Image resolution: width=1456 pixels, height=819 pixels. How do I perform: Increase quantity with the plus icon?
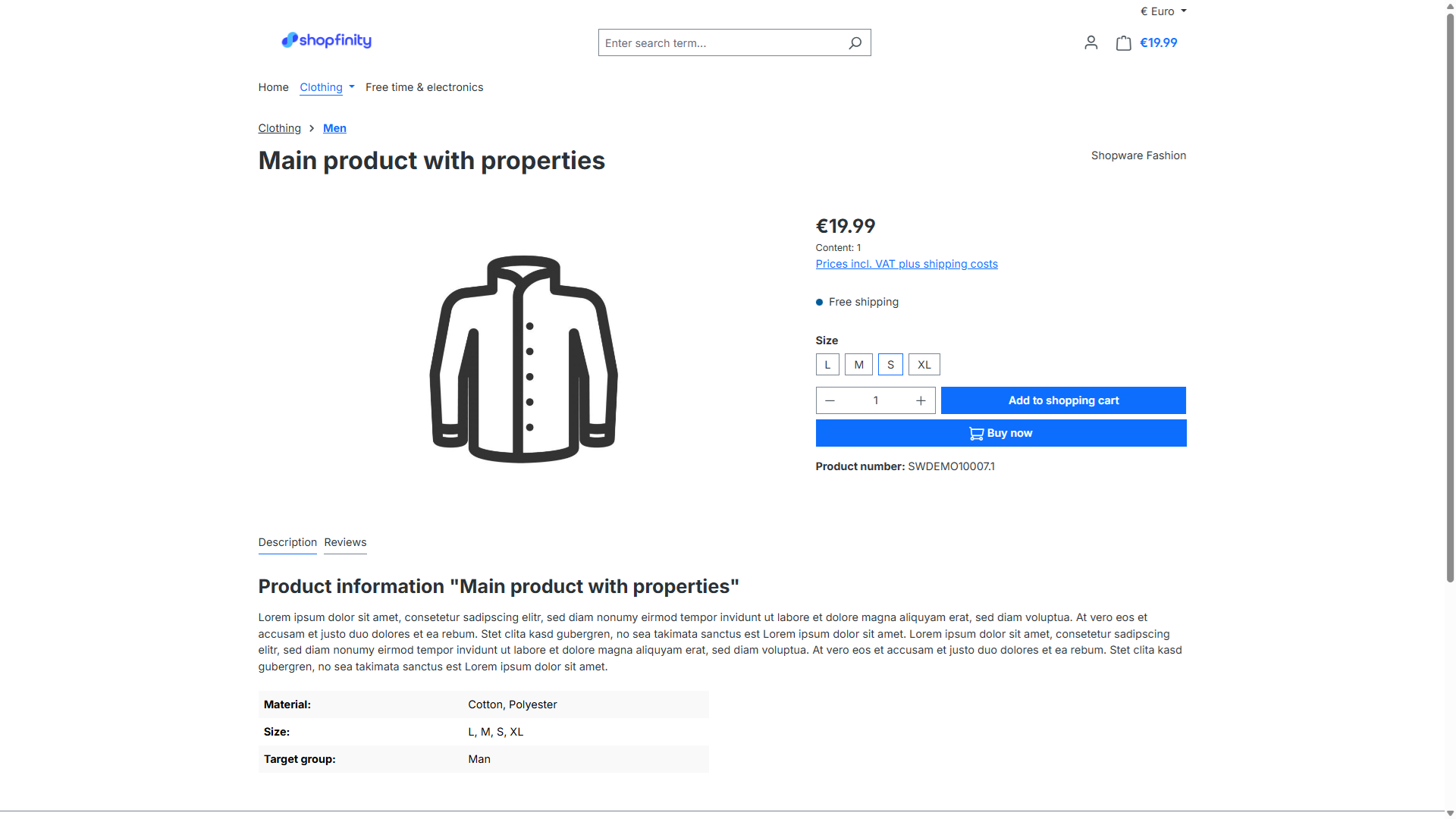921,400
